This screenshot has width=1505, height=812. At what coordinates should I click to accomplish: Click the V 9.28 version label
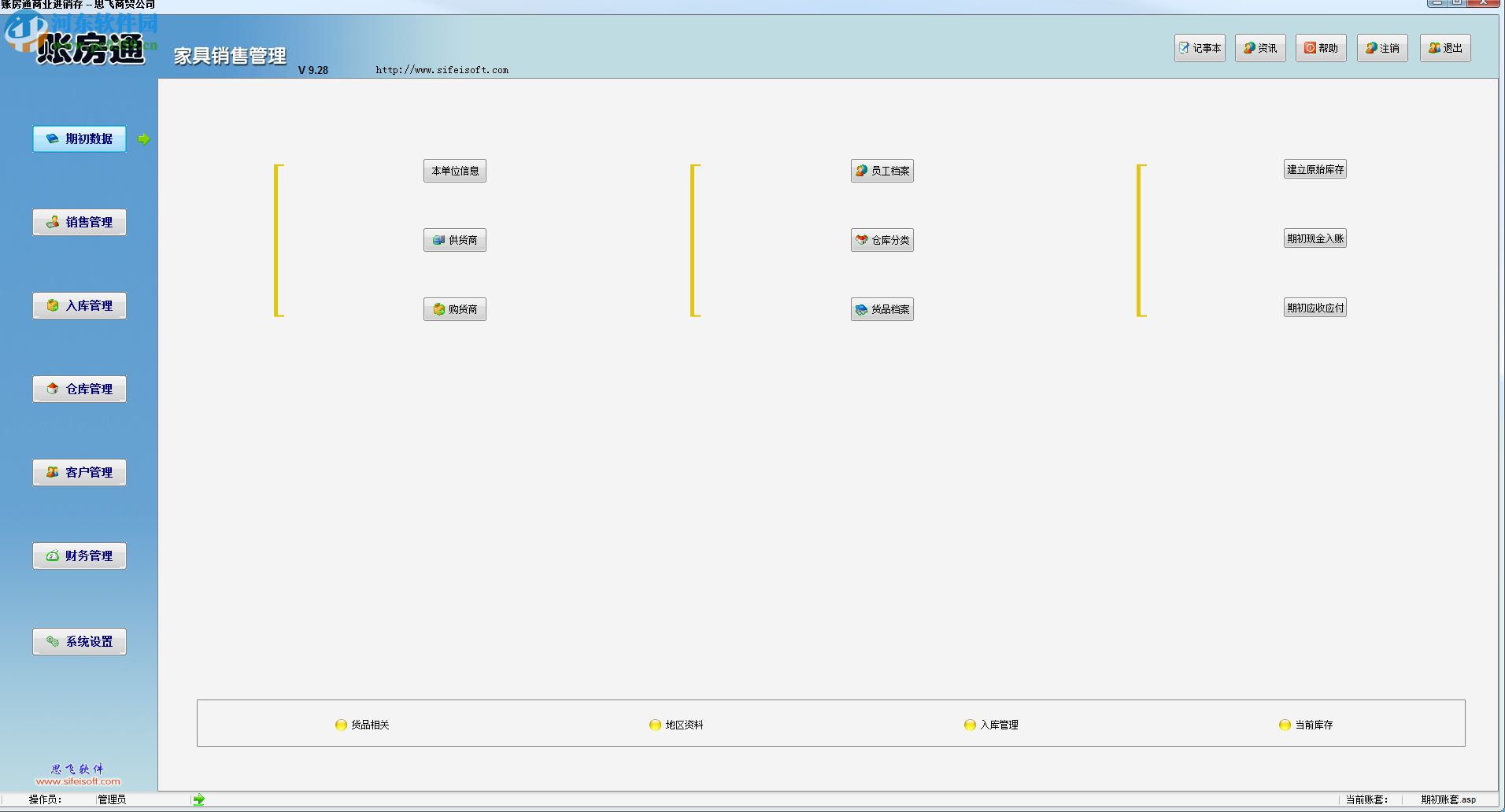coord(313,70)
